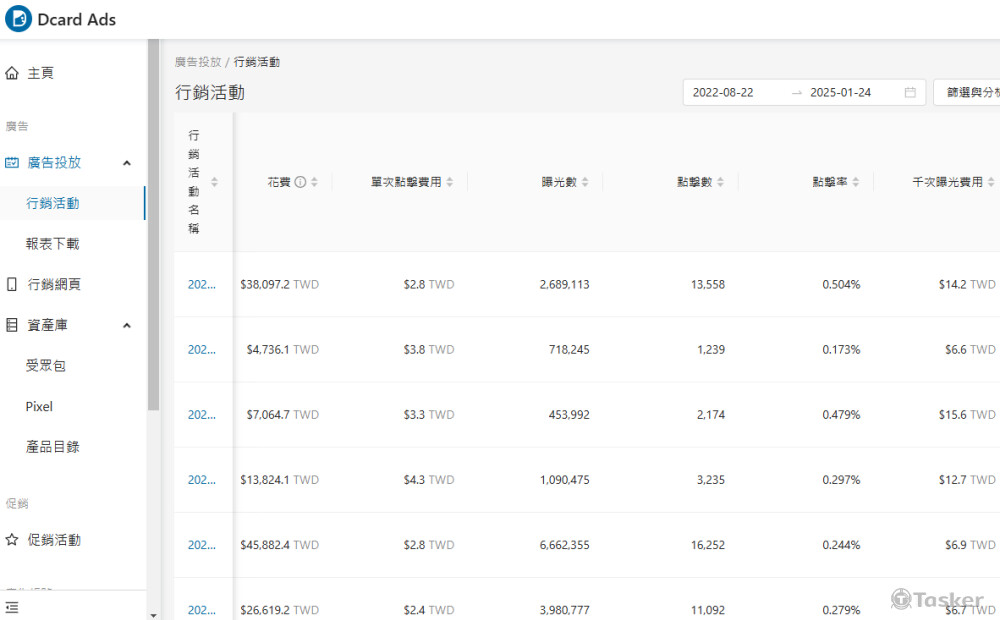Select the 促銷活動 star icon
Viewport: 1000px width, 620px height.
(11, 539)
